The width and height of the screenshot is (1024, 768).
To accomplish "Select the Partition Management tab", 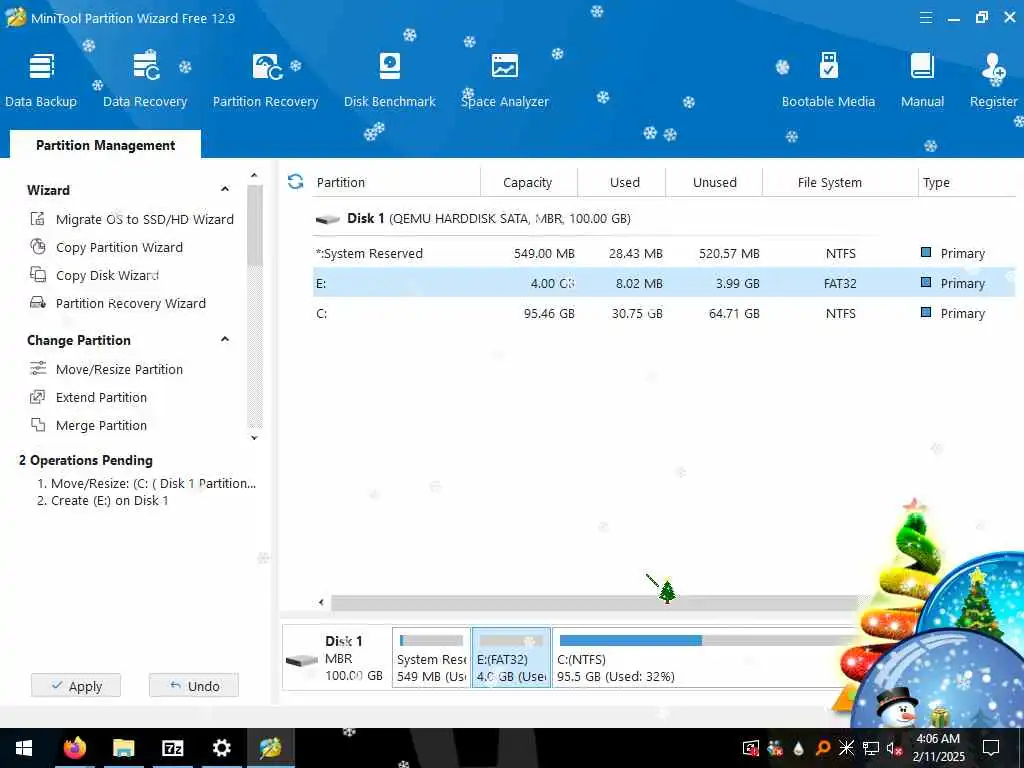I will pyautogui.click(x=105, y=145).
